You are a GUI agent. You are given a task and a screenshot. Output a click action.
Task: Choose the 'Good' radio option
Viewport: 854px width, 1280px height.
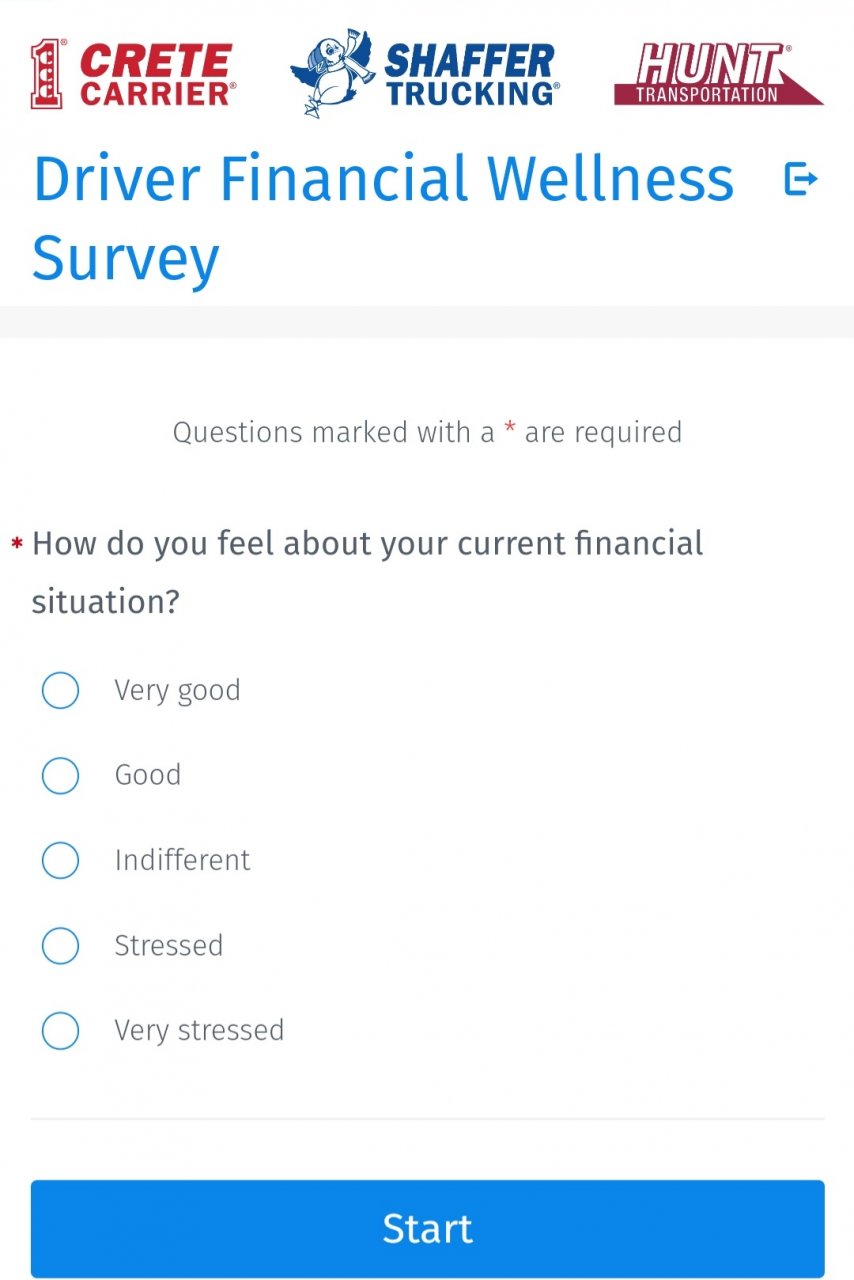(60, 775)
